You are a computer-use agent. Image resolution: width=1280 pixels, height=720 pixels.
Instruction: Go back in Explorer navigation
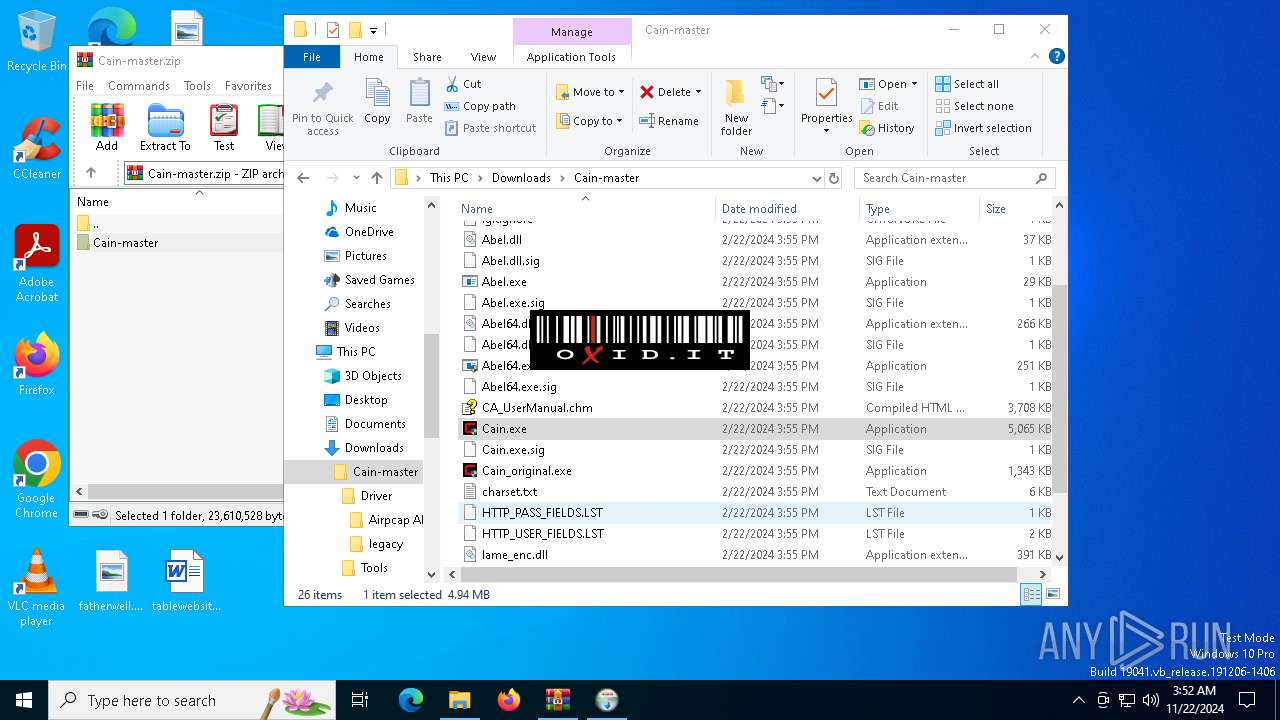click(303, 178)
